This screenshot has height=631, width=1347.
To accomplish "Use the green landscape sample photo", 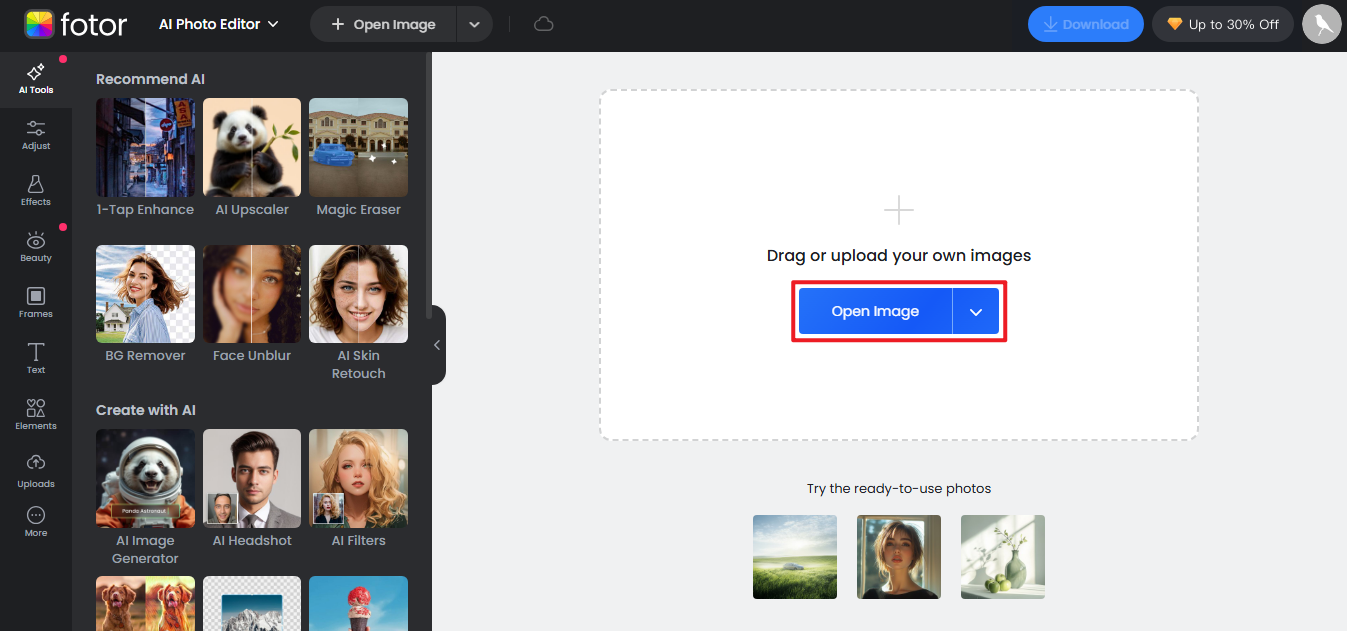I will tap(795, 557).
